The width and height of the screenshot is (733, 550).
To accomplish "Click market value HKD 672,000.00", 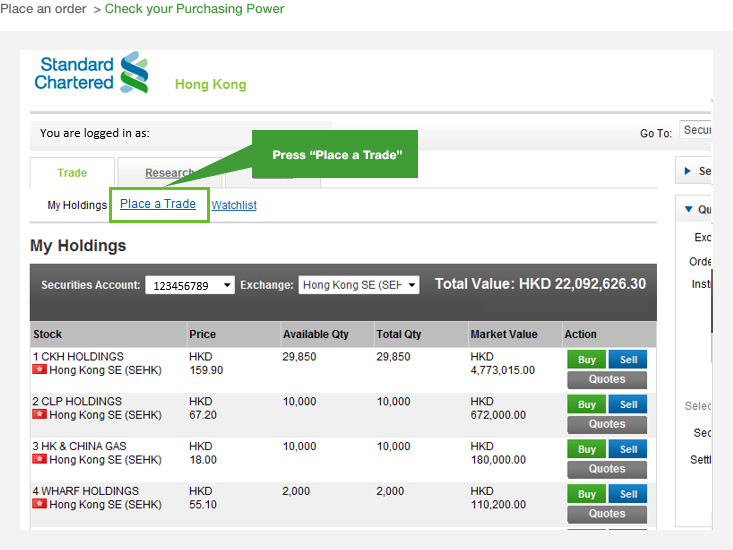I will pyautogui.click(x=498, y=408).
